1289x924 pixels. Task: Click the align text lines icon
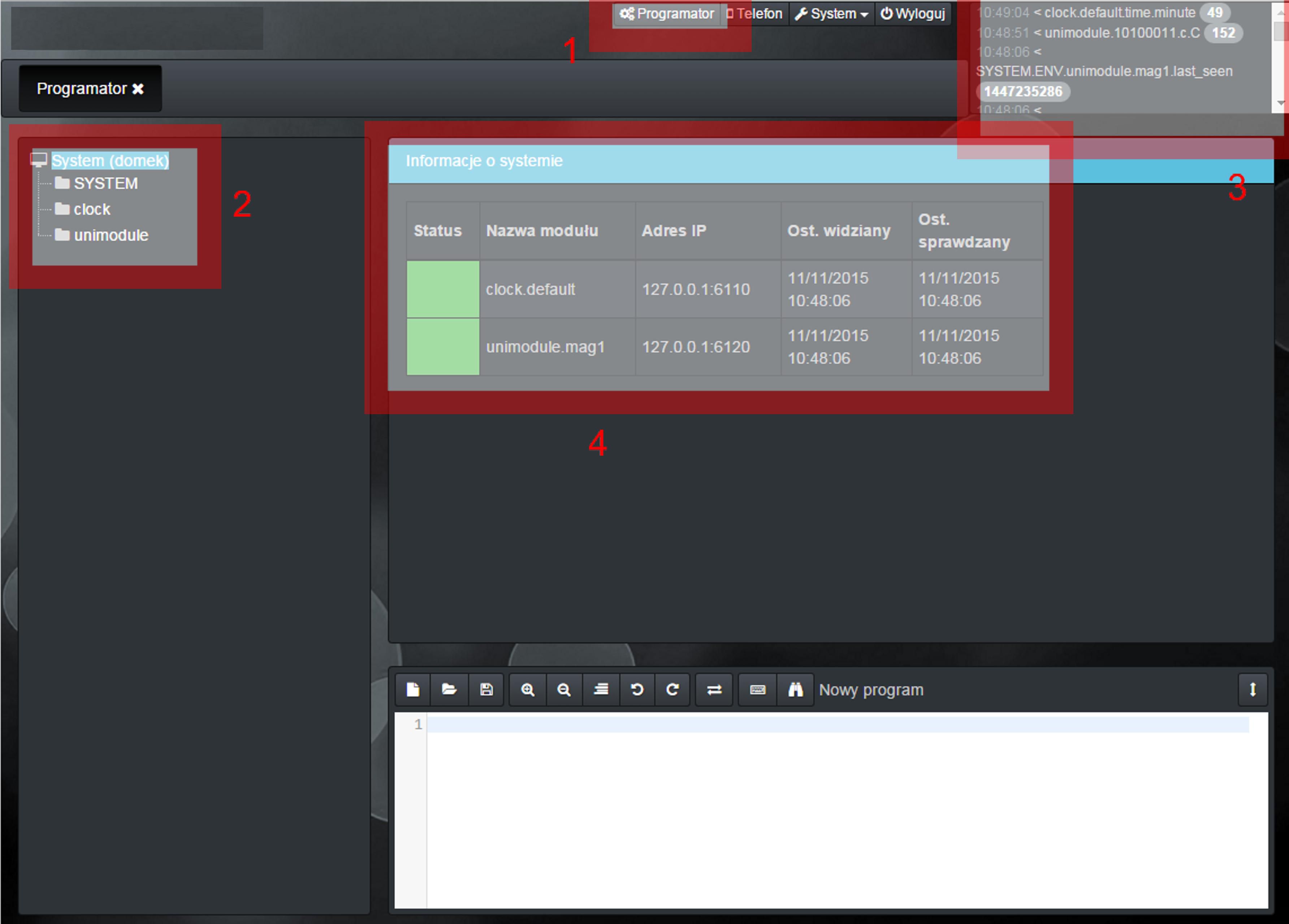(x=601, y=690)
